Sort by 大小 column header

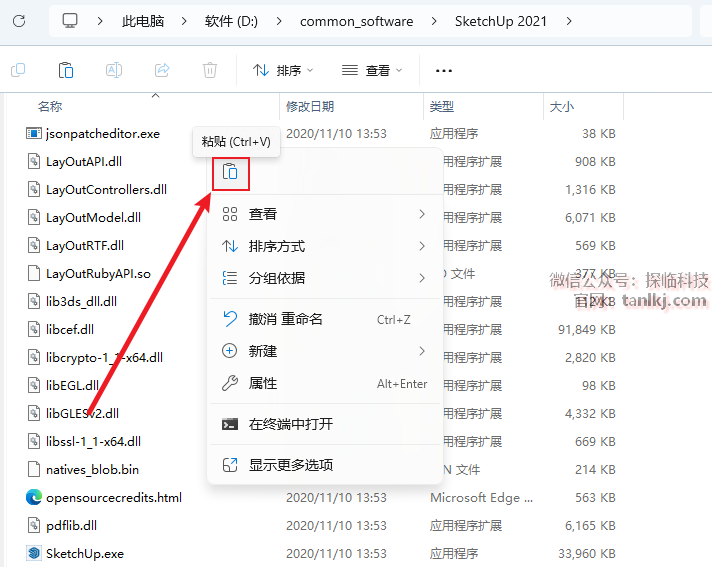[x=562, y=107]
